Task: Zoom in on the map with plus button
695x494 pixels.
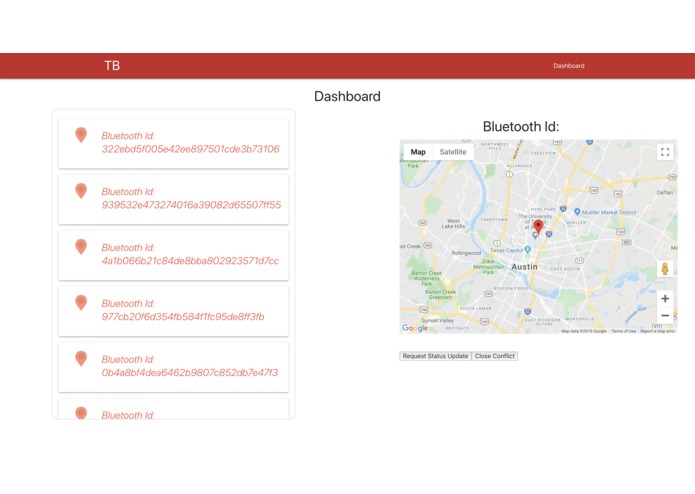Action: (x=665, y=299)
